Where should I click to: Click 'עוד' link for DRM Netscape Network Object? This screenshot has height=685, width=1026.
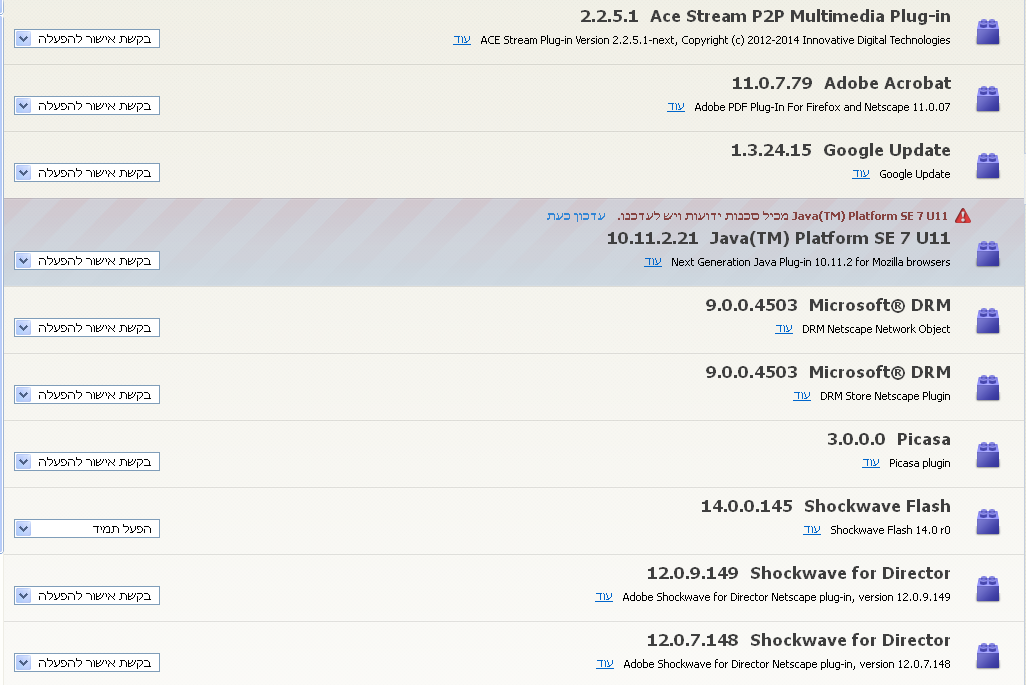(x=784, y=328)
